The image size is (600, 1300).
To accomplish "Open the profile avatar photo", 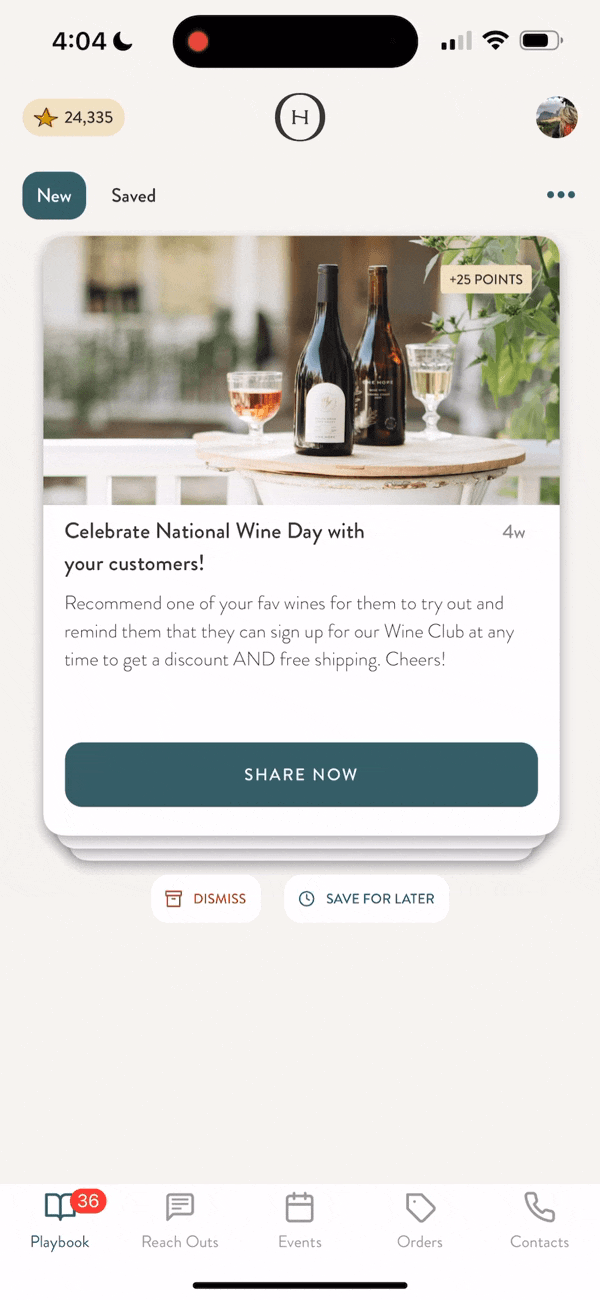I will pos(557,118).
